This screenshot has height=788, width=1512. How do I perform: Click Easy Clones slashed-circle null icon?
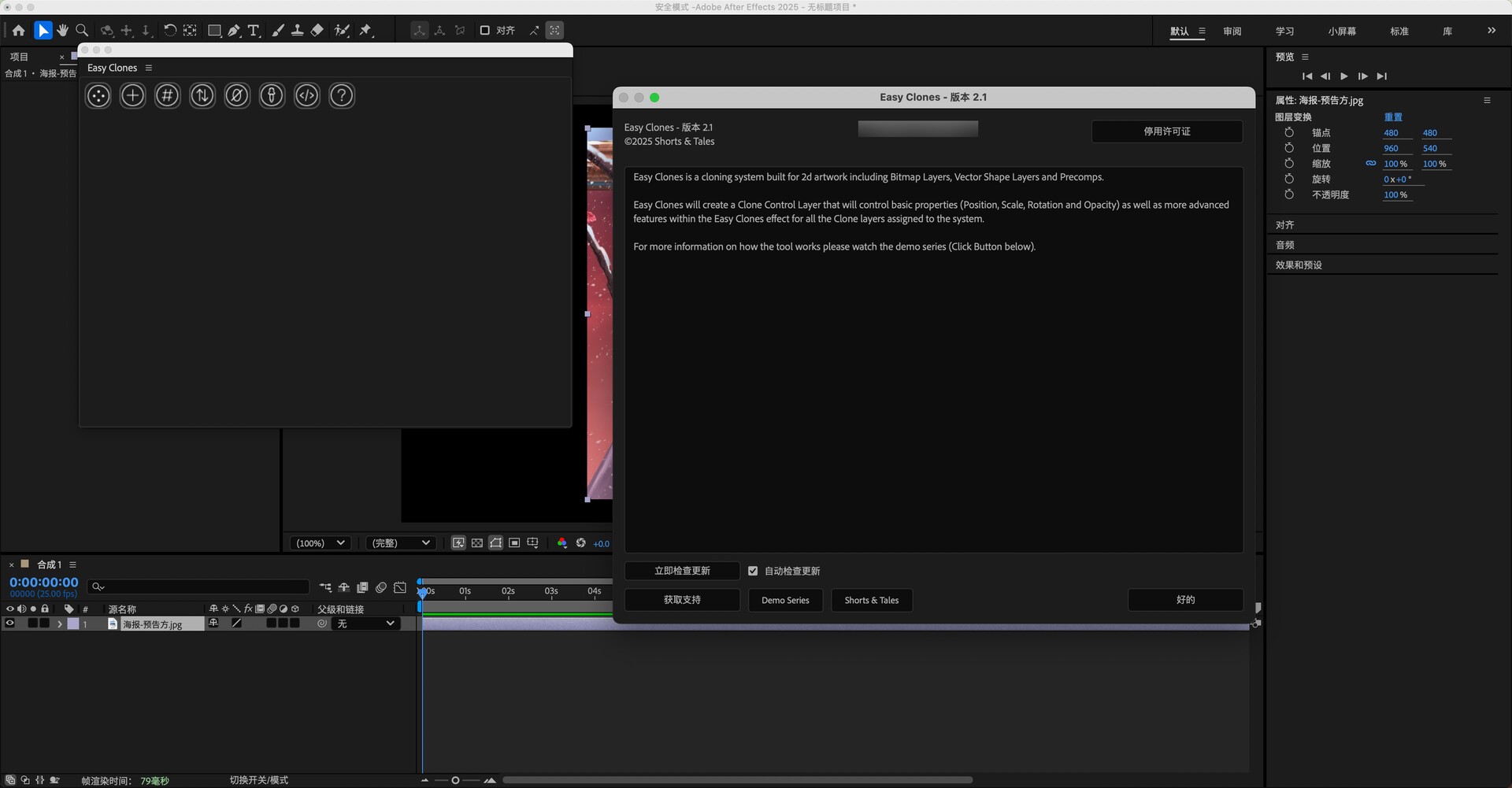click(237, 96)
